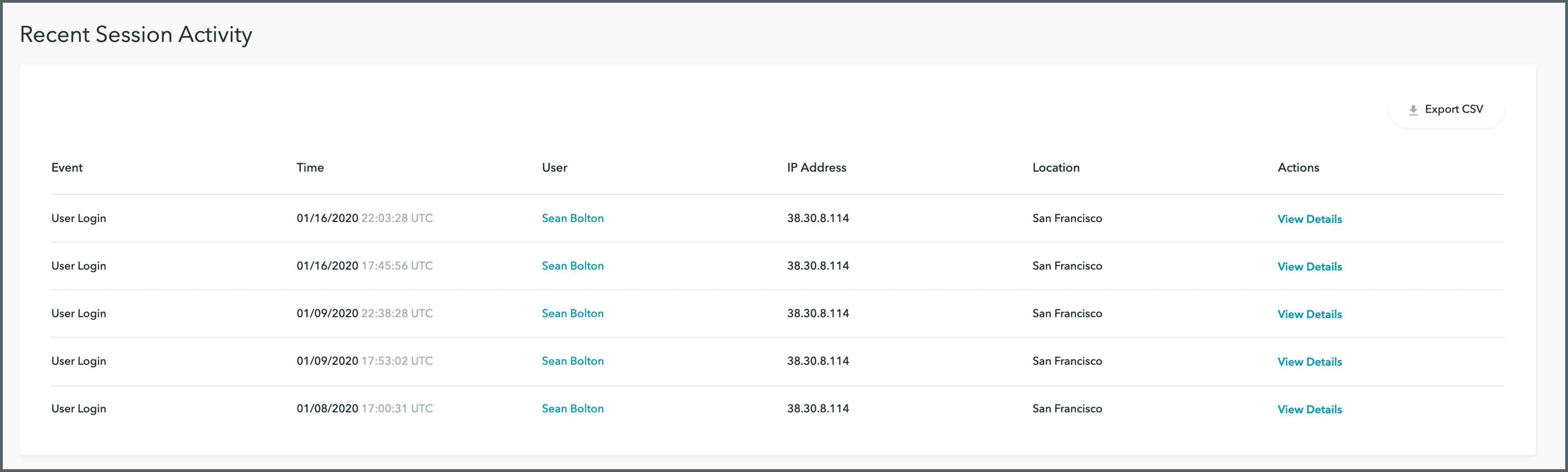Click the Event column header
Screen dimensions: 1568x472
(67, 168)
